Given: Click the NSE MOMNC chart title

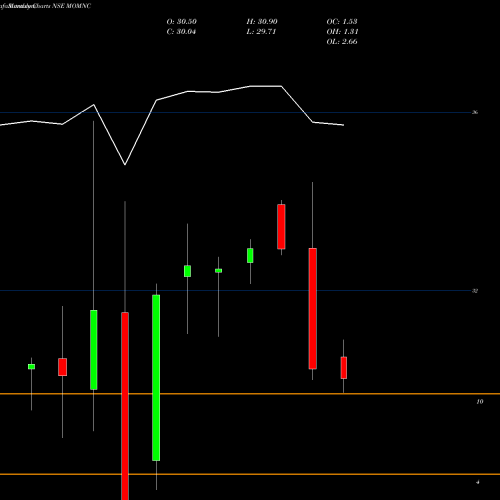Looking at the screenshot, I should 72,6.
